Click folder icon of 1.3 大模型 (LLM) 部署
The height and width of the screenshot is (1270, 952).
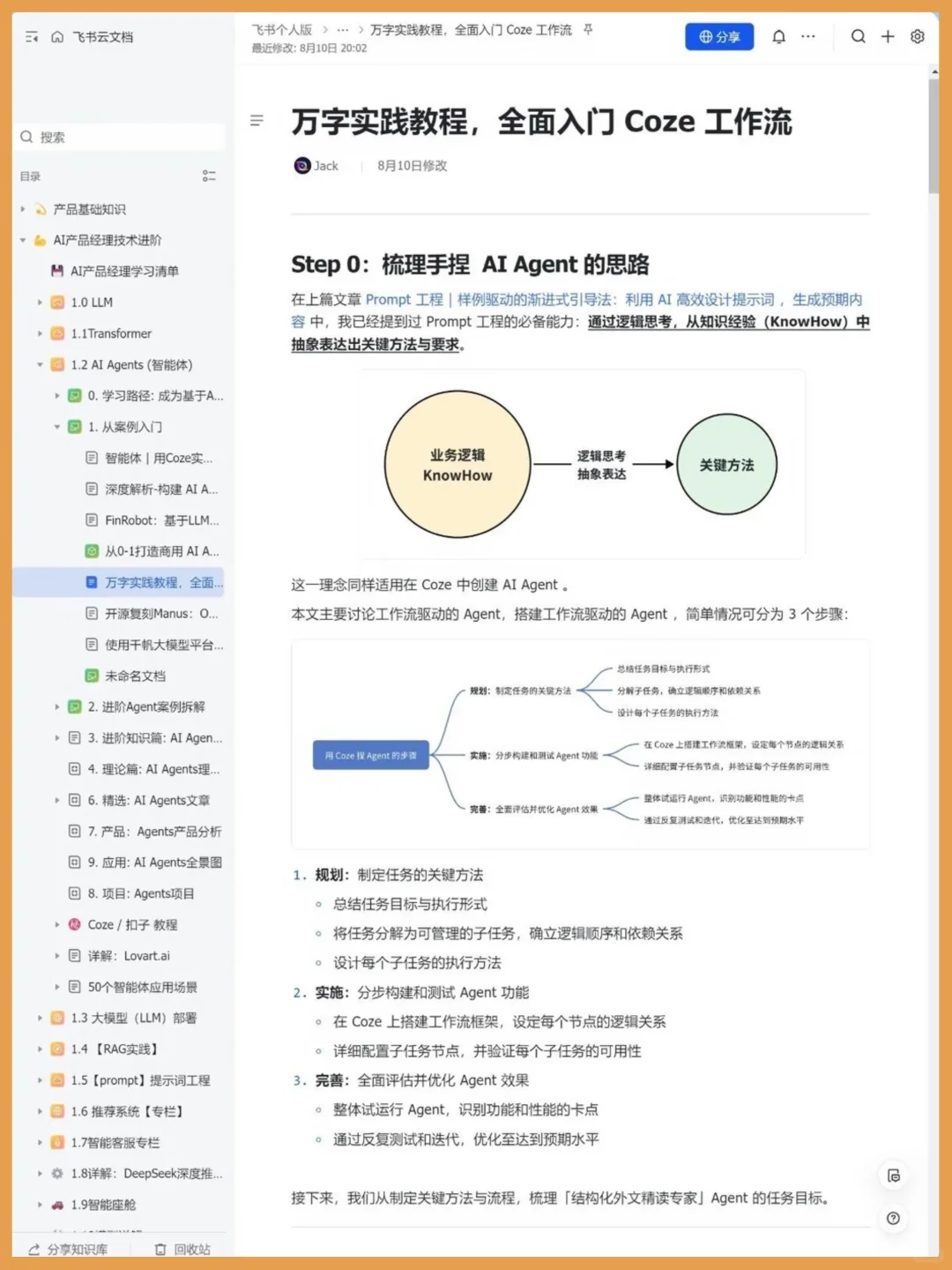[57, 1018]
